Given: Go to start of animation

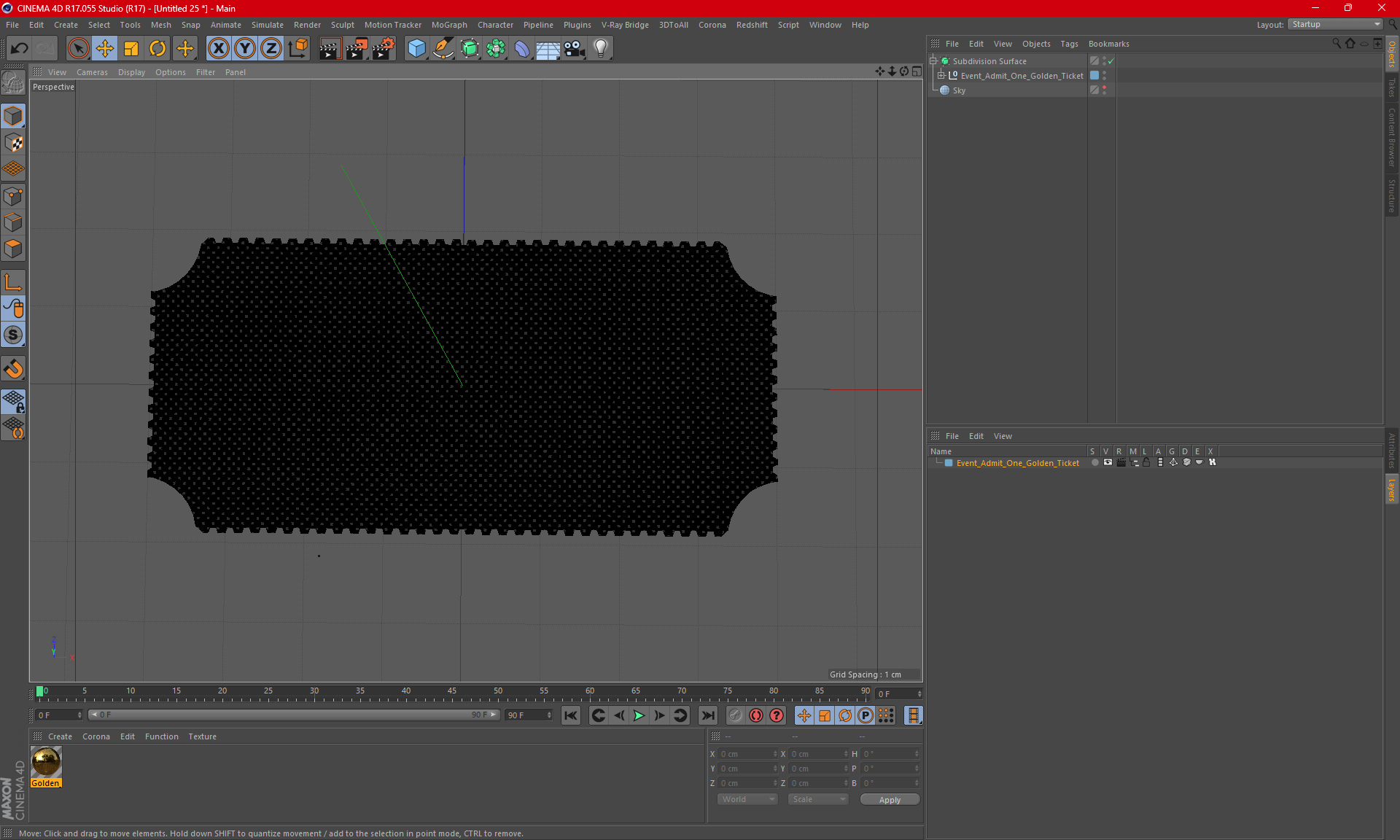Looking at the screenshot, I should click(x=571, y=715).
